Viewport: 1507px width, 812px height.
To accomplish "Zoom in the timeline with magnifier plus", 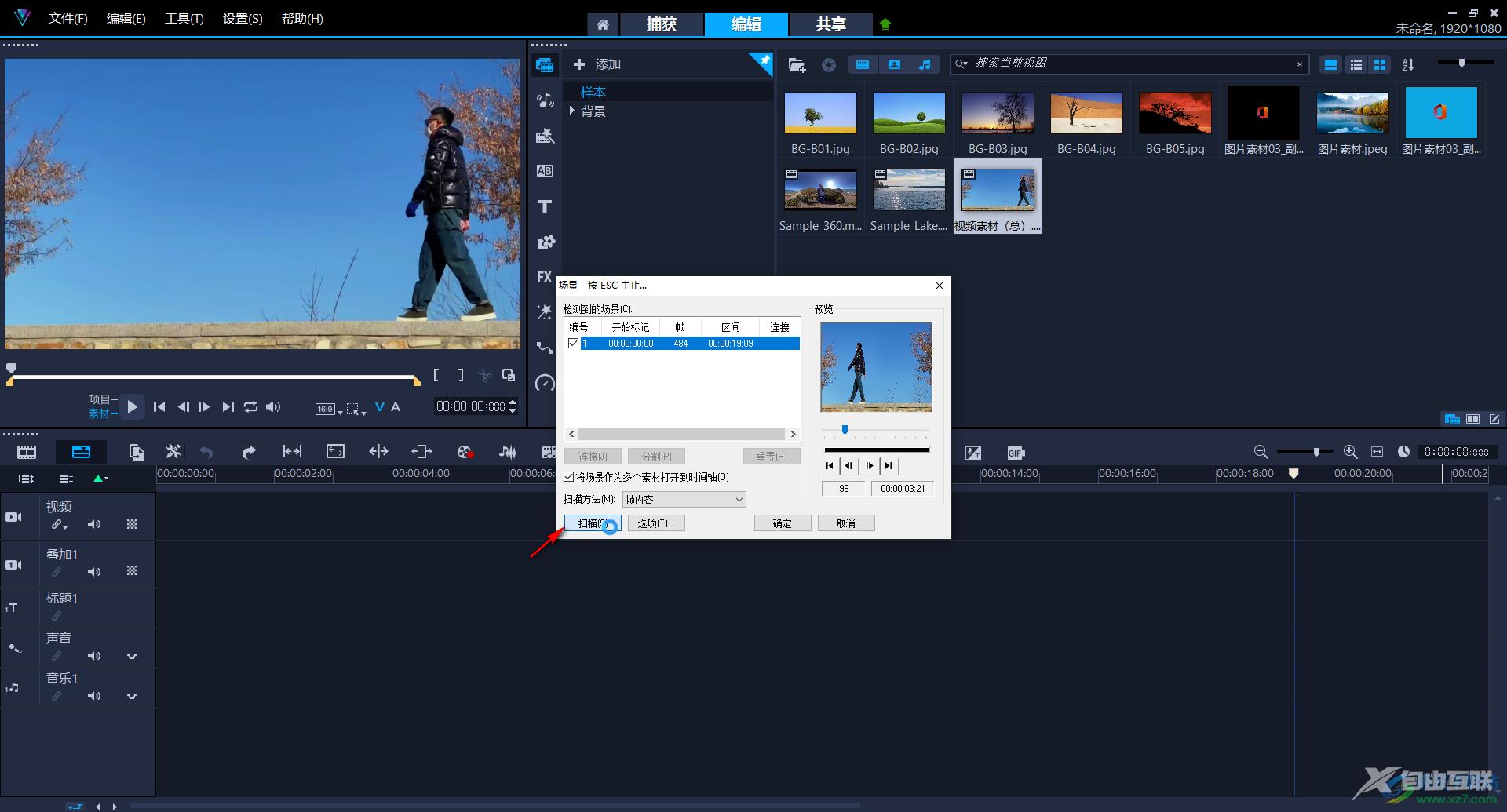I will [x=1350, y=452].
